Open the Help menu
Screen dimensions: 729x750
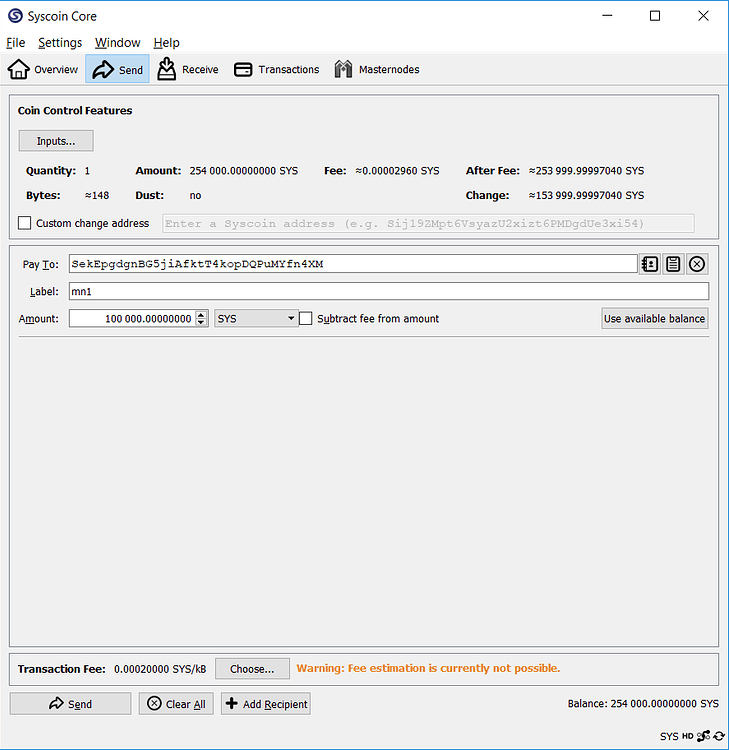pos(166,43)
